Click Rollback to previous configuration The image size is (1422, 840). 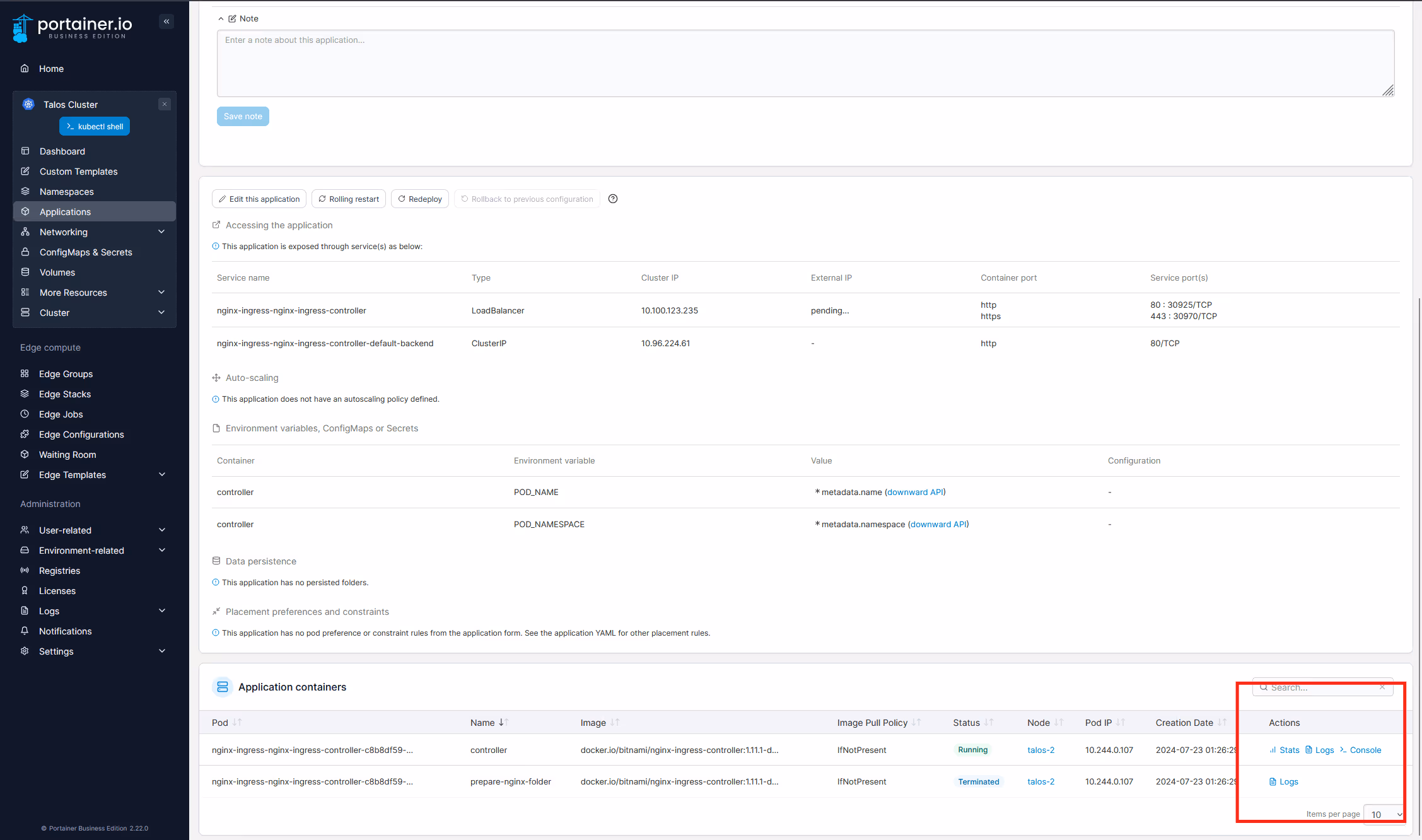pos(527,199)
